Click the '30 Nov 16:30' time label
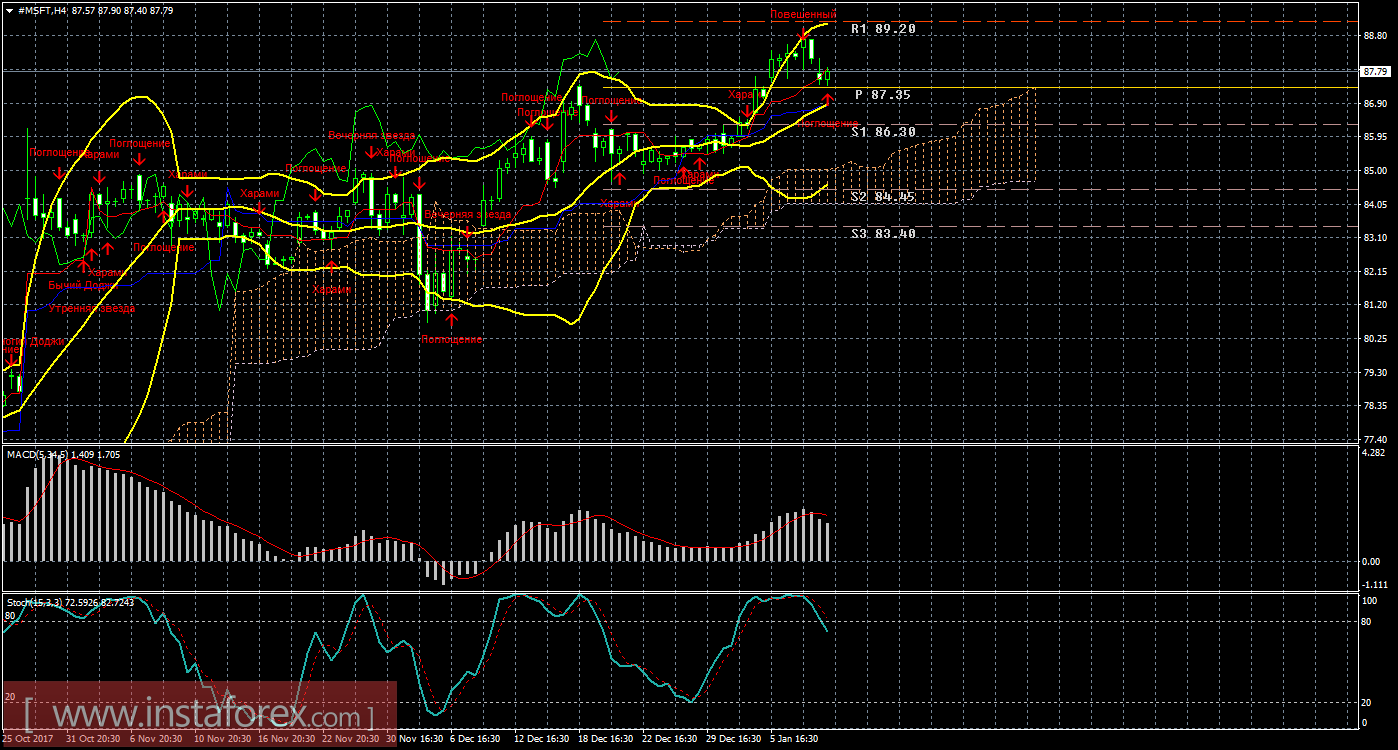Image resolution: width=1398 pixels, height=750 pixels. pos(414,739)
